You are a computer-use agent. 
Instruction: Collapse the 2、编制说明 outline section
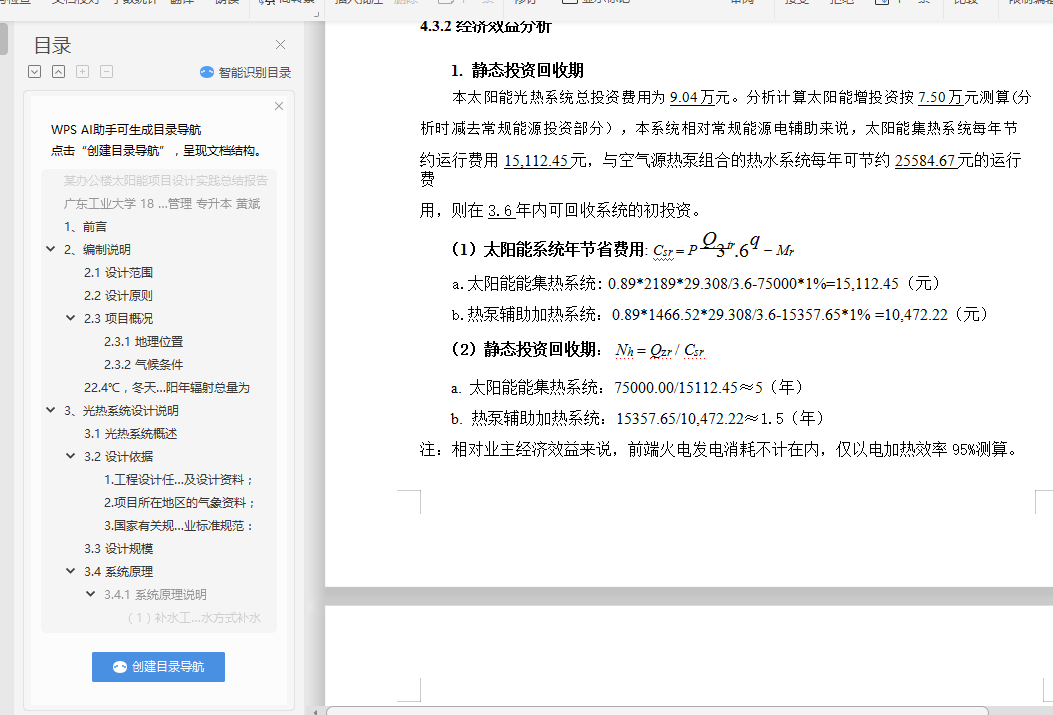(x=50, y=249)
